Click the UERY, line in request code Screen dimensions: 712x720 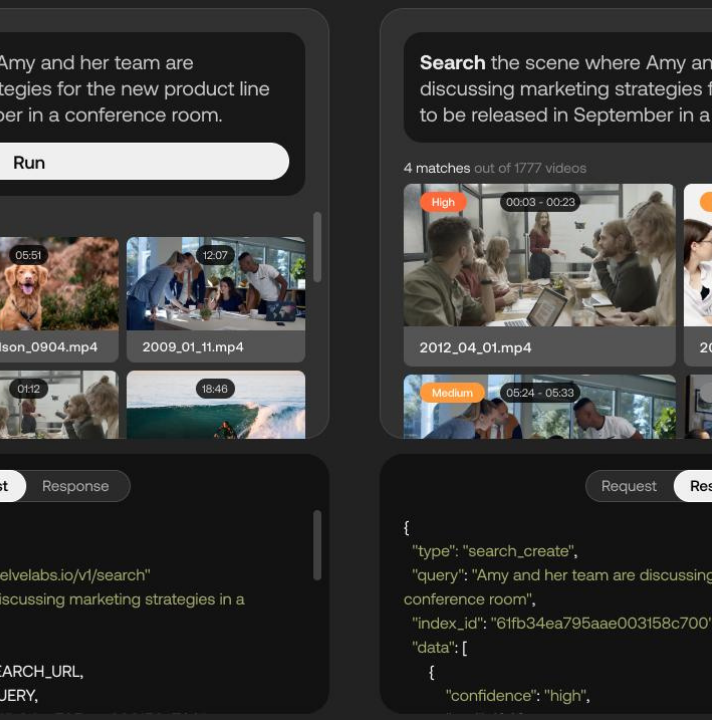point(19,696)
